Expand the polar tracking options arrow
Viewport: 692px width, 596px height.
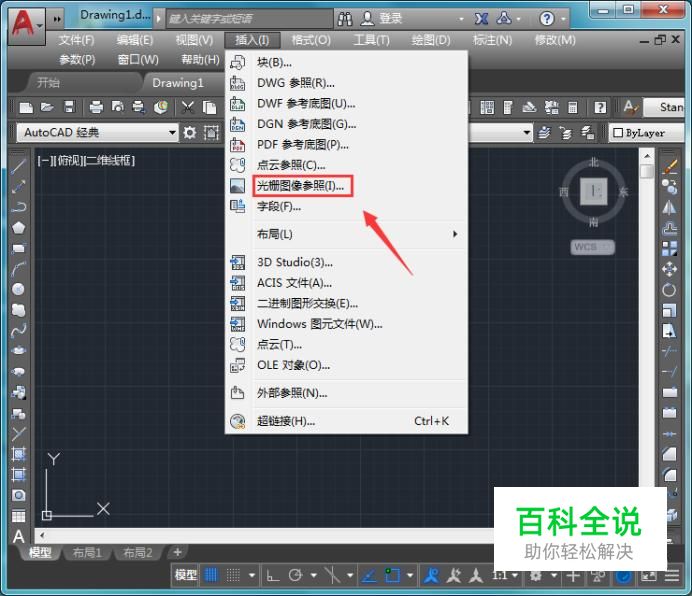314,575
